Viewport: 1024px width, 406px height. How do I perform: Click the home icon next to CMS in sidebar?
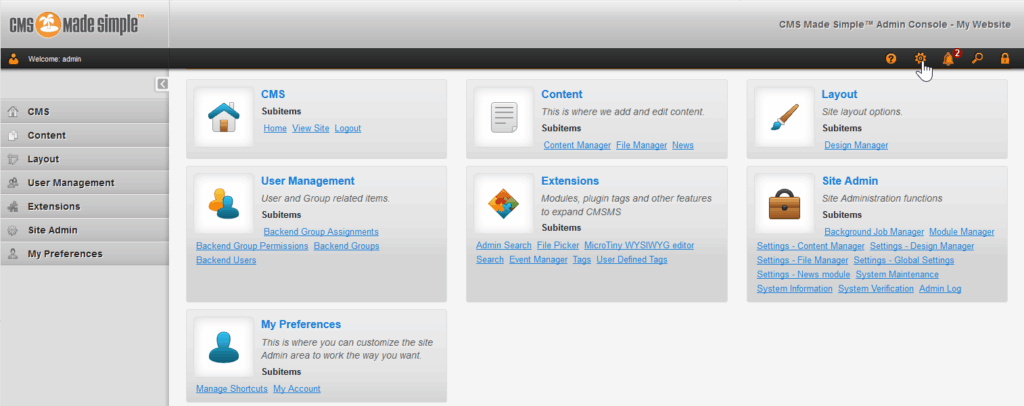pyautogui.click(x=12, y=112)
